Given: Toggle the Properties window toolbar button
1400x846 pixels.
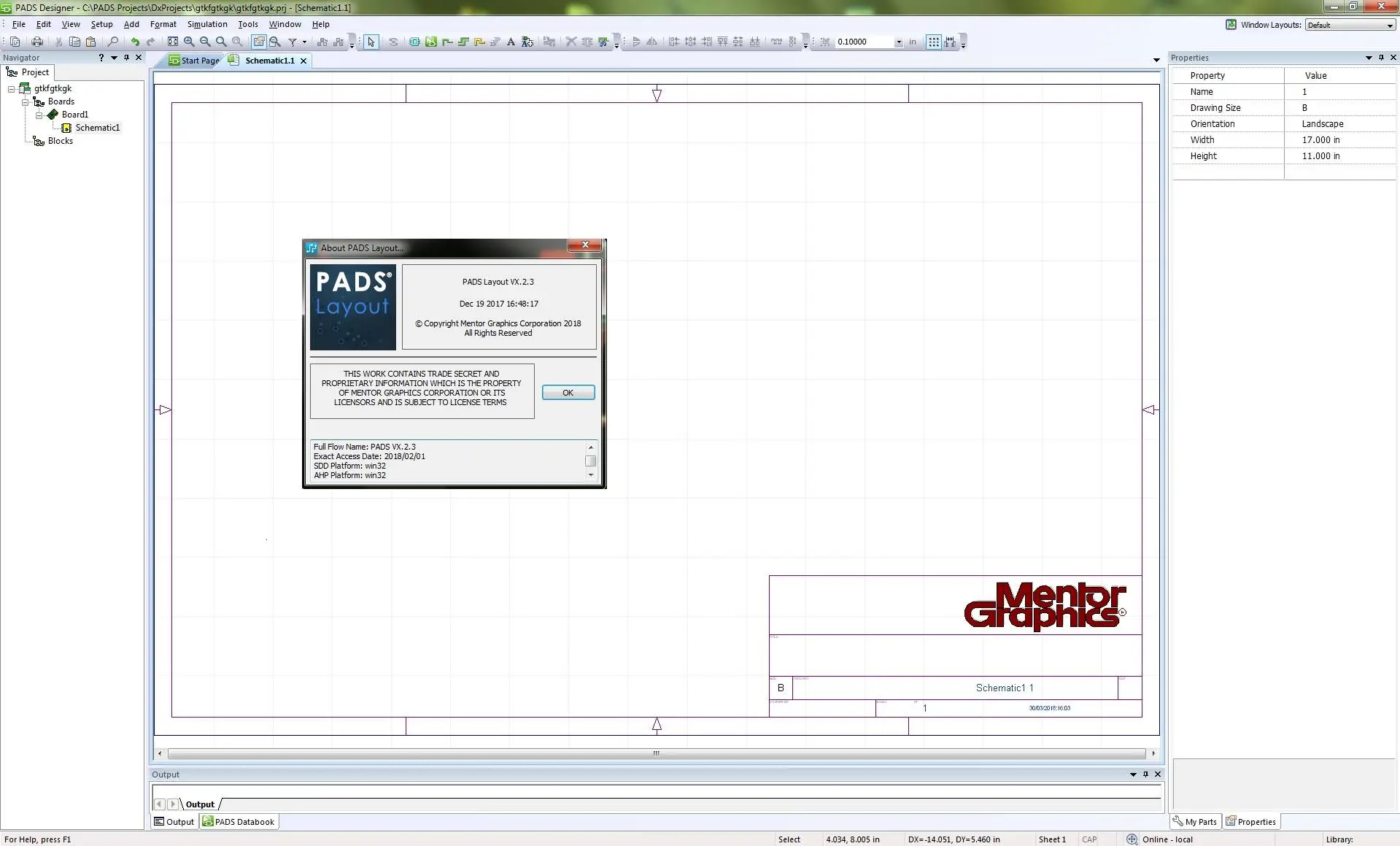Looking at the screenshot, I should (x=259, y=42).
